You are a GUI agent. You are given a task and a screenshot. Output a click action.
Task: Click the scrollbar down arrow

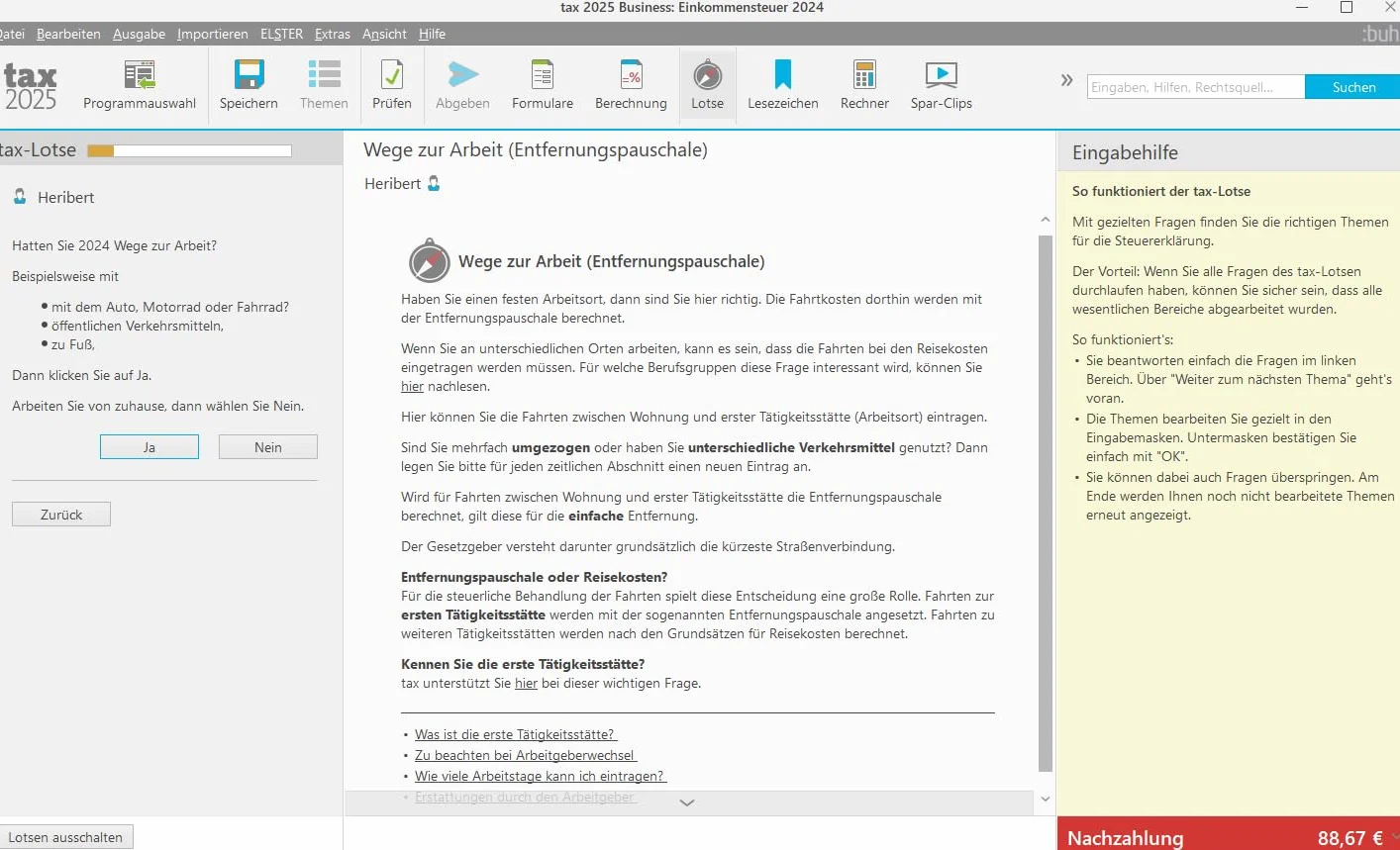(x=1046, y=799)
